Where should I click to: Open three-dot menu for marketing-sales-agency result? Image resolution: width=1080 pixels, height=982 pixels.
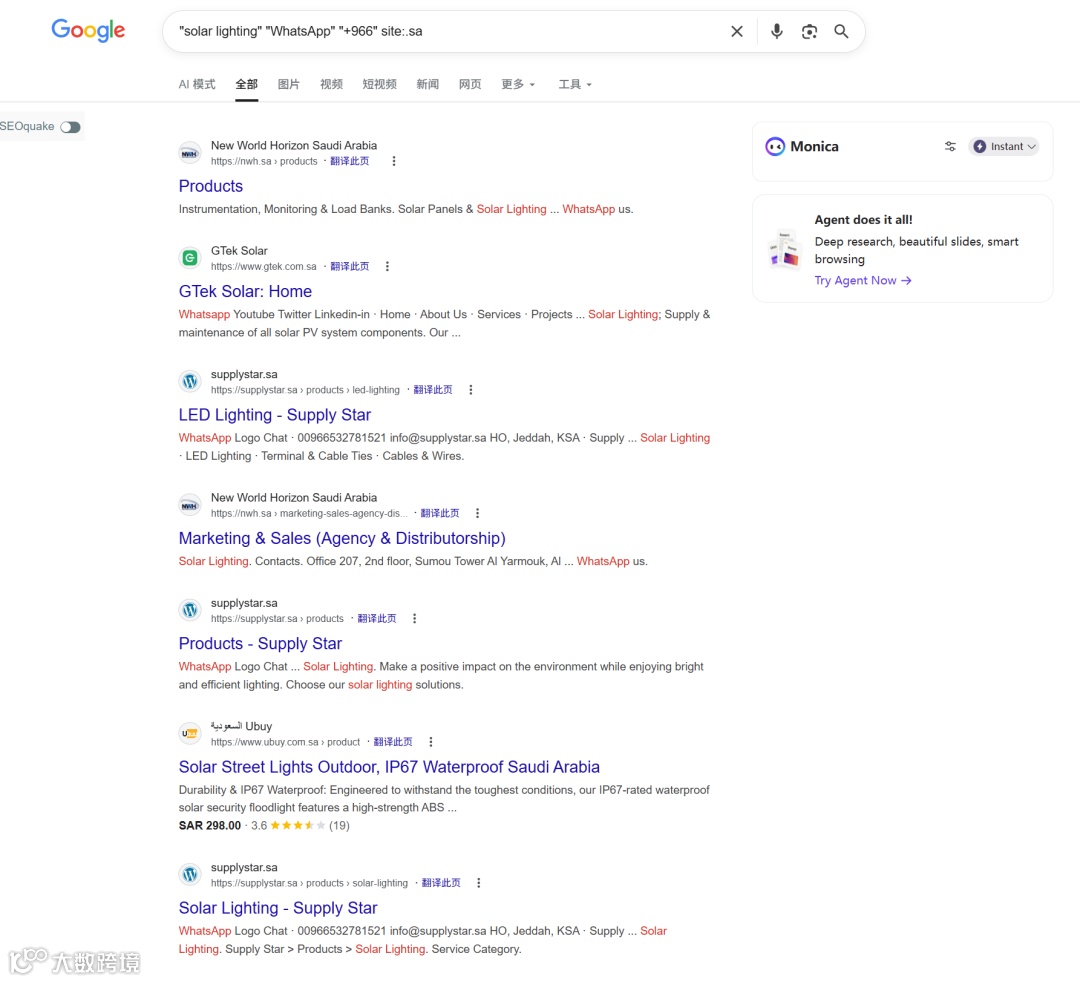(x=477, y=513)
